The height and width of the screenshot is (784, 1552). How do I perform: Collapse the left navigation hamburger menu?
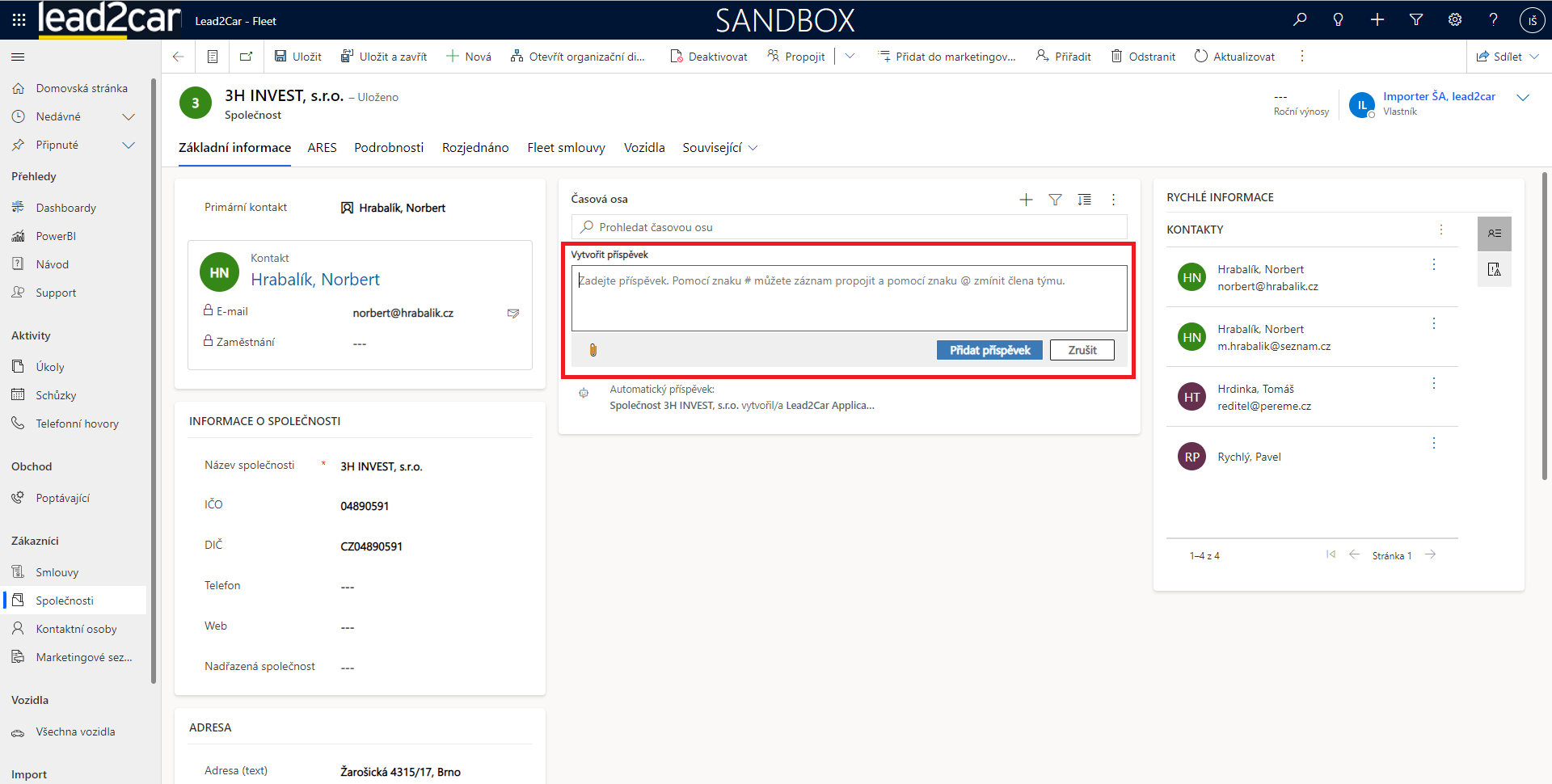(18, 57)
